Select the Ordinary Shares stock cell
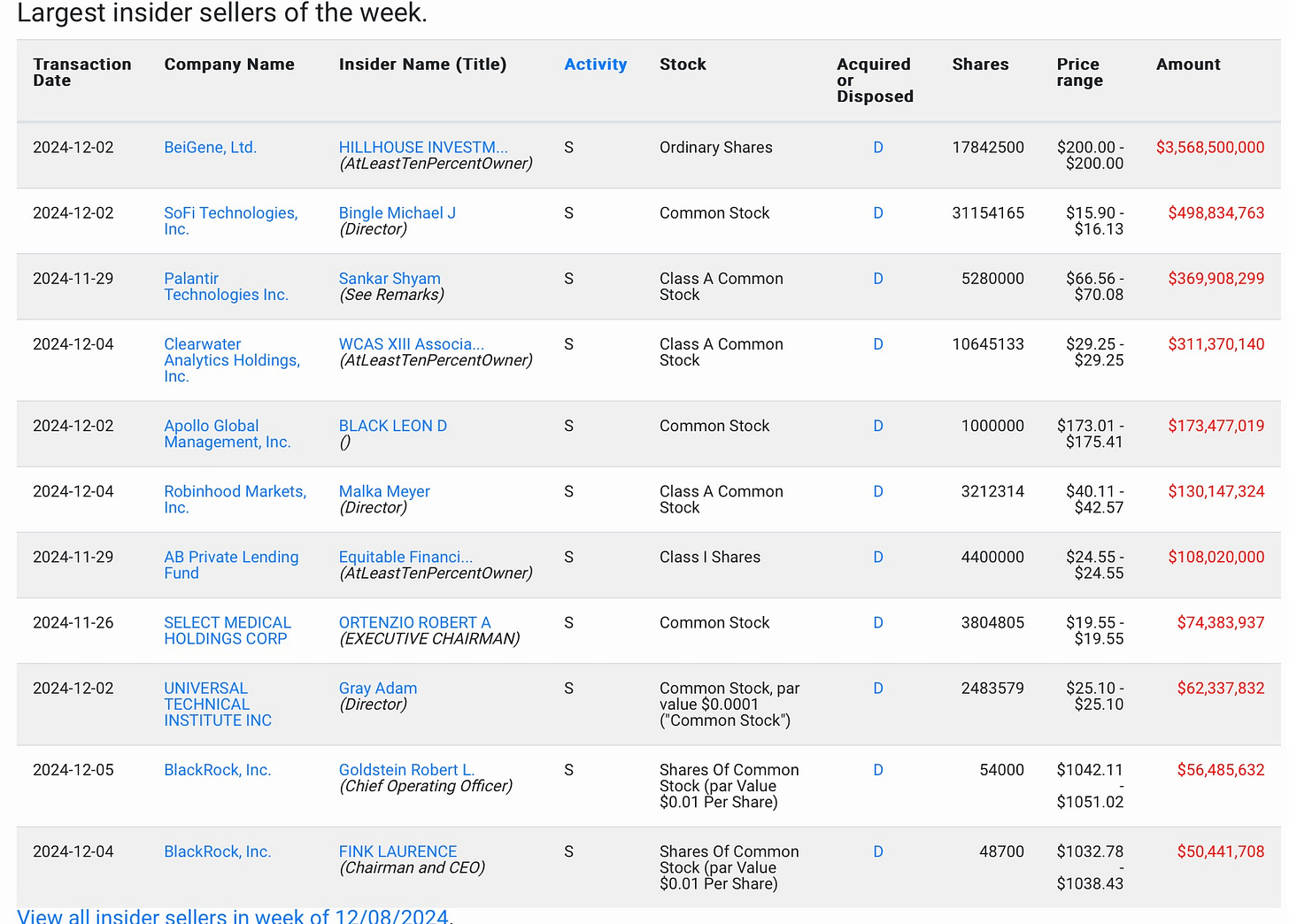The width and height of the screenshot is (1289, 924). [x=715, y=148]
